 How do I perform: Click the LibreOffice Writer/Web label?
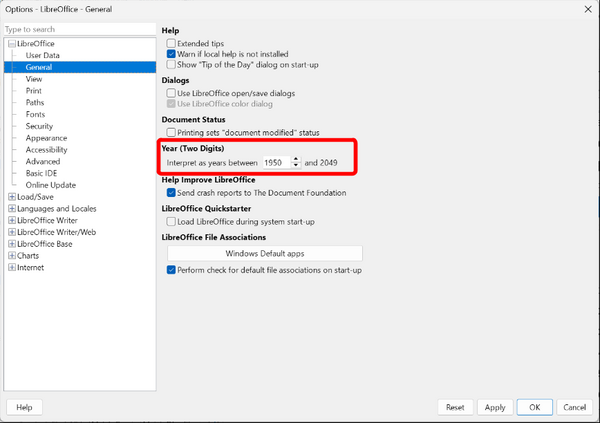tap(57, 232)
